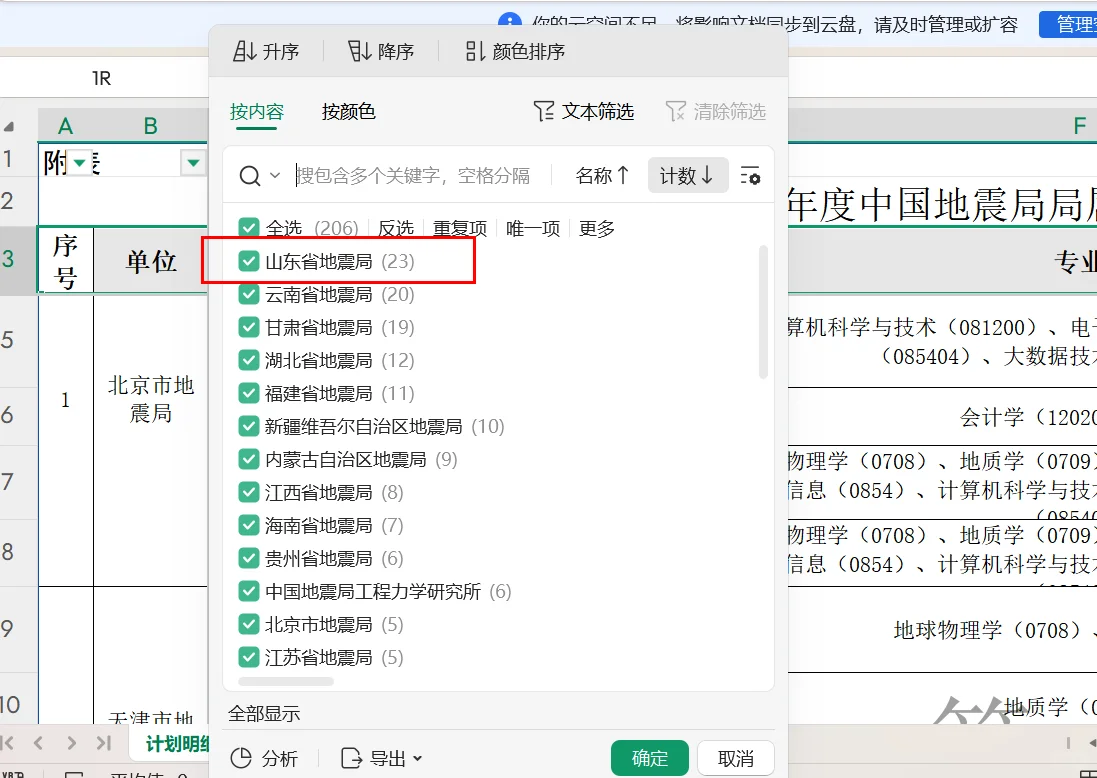This screenshot has width=1097, height=778.
Task: Click 更多 options link
Action: (x=597, y=228)
